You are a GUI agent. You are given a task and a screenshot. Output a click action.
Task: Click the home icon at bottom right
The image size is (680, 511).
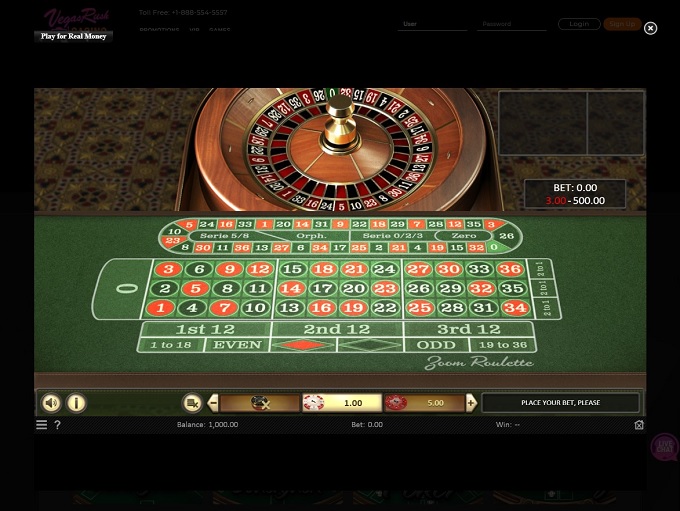click(639, 425)
